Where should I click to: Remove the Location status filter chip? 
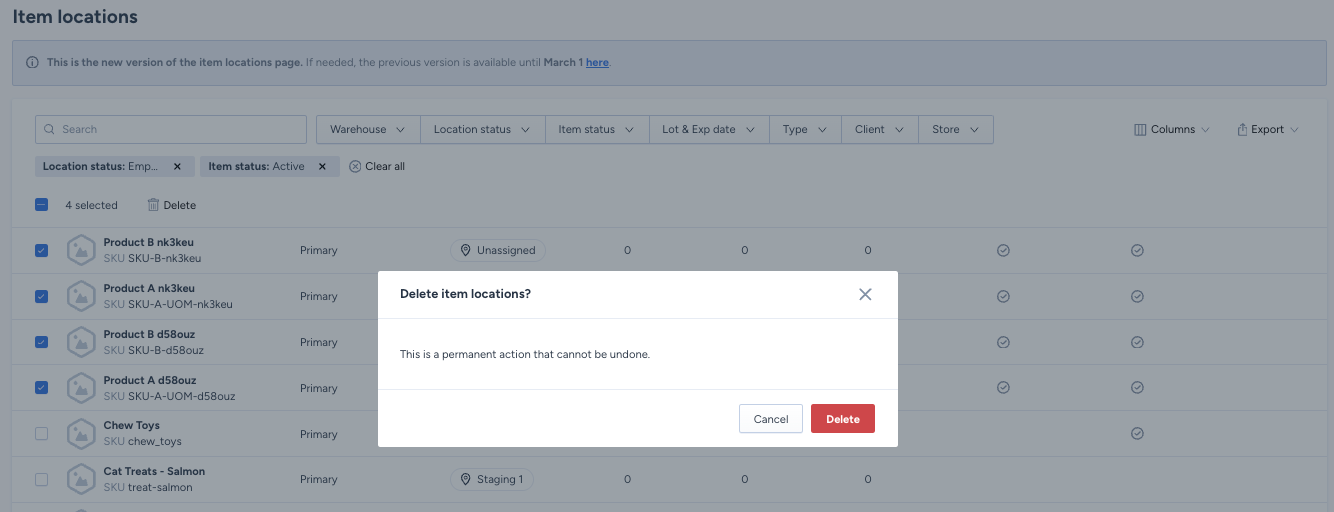(177, 167)
